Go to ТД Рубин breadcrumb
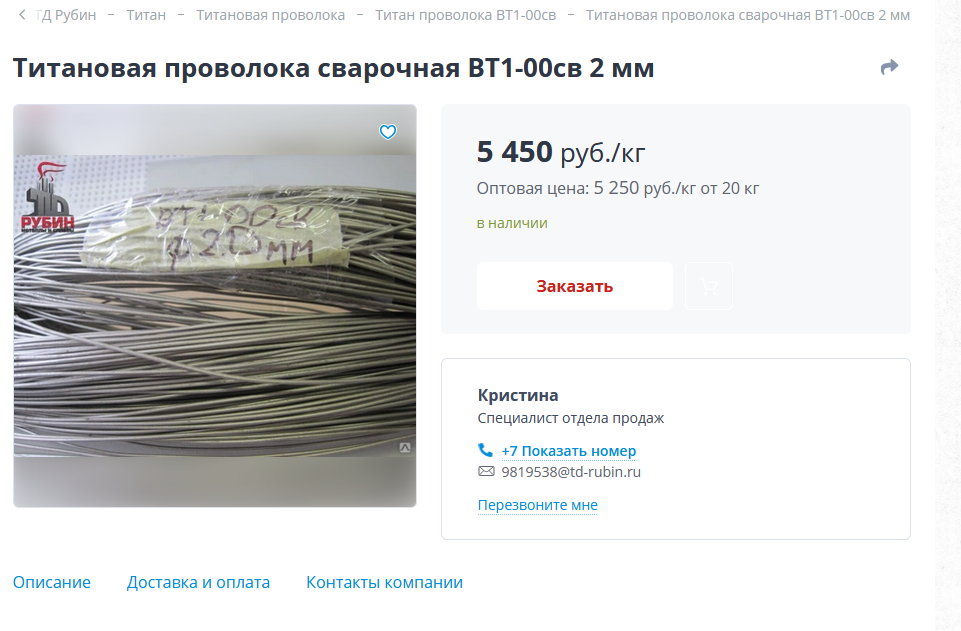 66,15
